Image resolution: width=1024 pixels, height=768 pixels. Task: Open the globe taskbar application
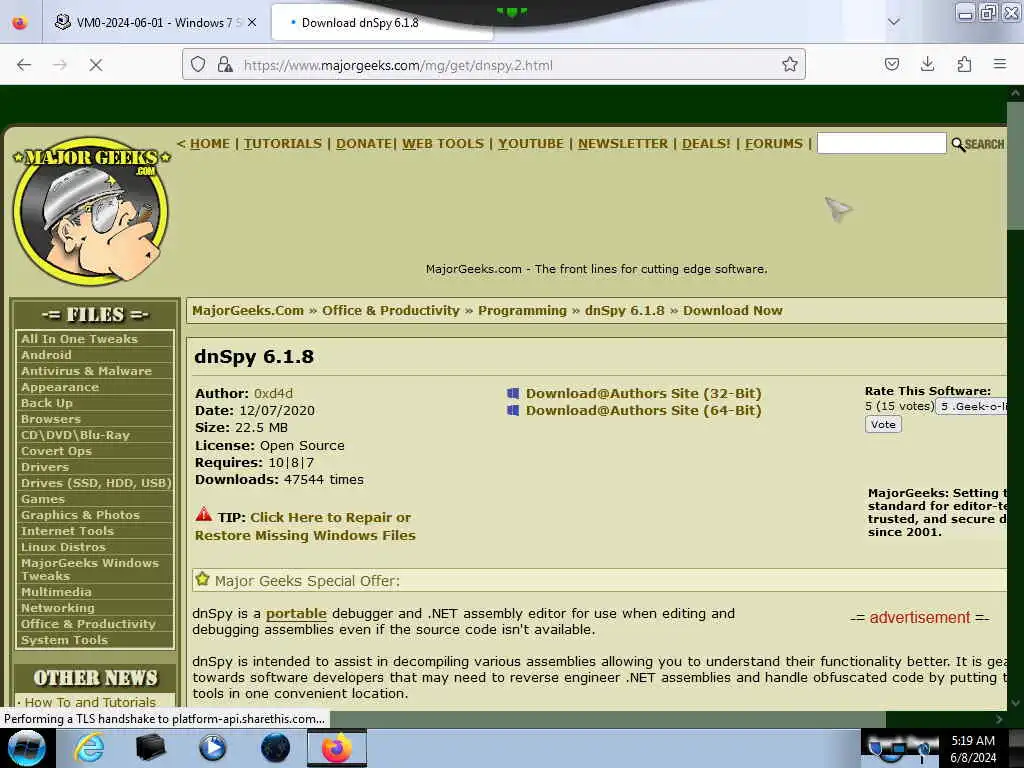[276, 748]
